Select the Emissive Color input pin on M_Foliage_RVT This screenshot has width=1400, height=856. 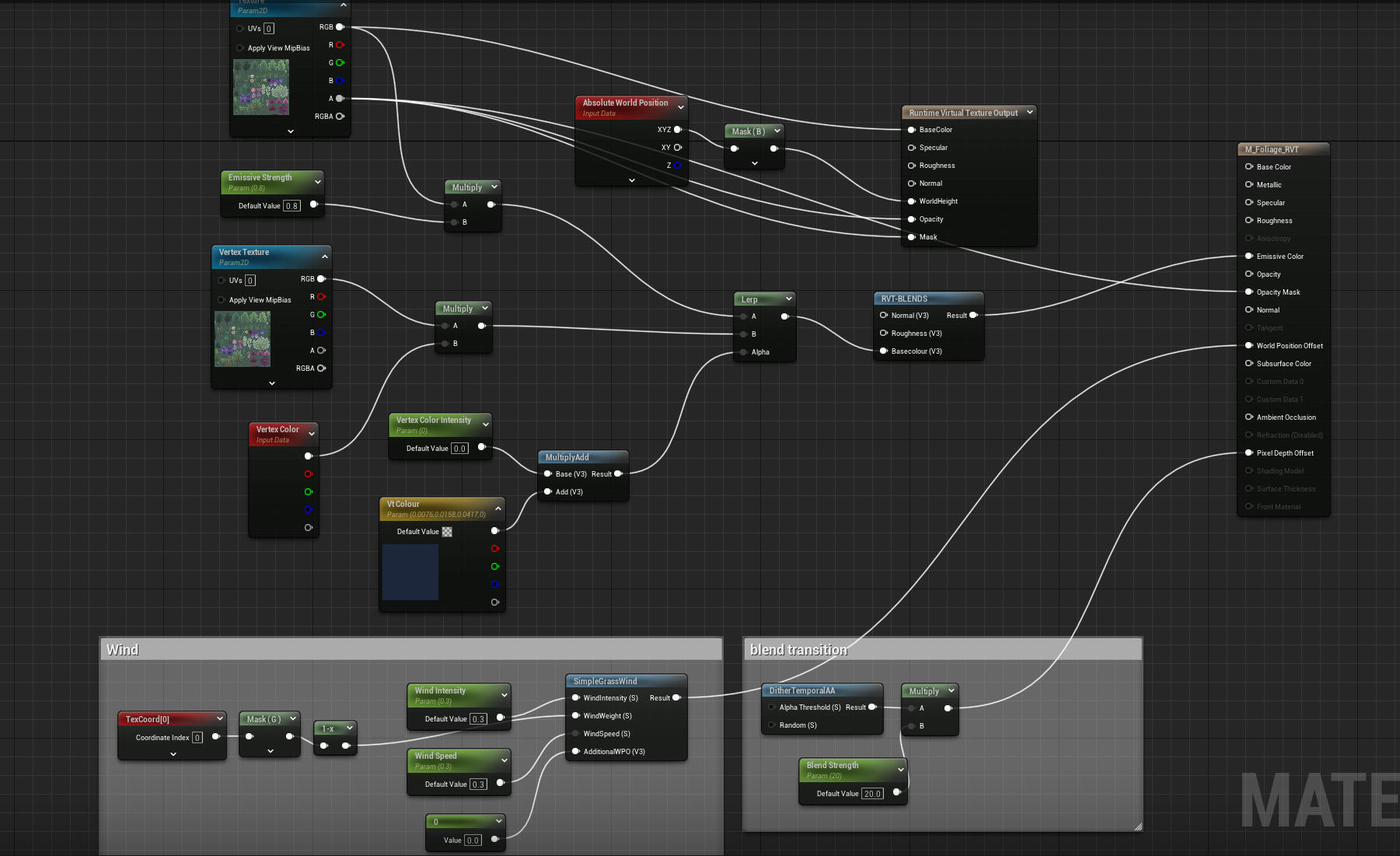click(1249, 257)
